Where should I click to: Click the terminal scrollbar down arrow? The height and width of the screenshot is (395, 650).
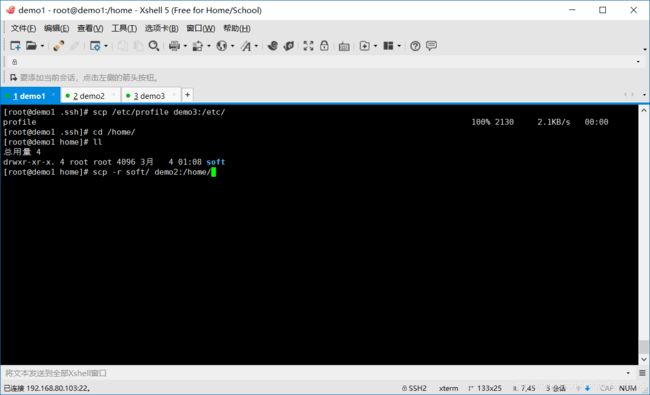click(643, 359)
